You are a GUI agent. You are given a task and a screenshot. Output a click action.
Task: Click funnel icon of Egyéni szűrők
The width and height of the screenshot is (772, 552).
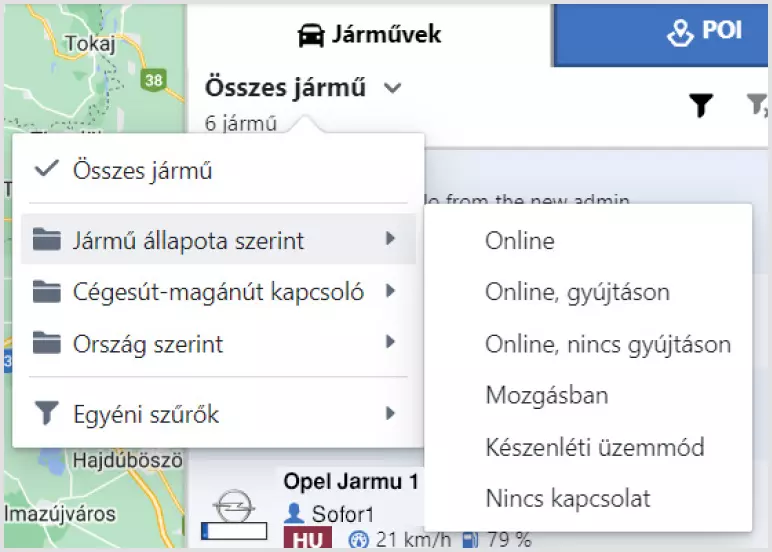[x=47, y=413]
